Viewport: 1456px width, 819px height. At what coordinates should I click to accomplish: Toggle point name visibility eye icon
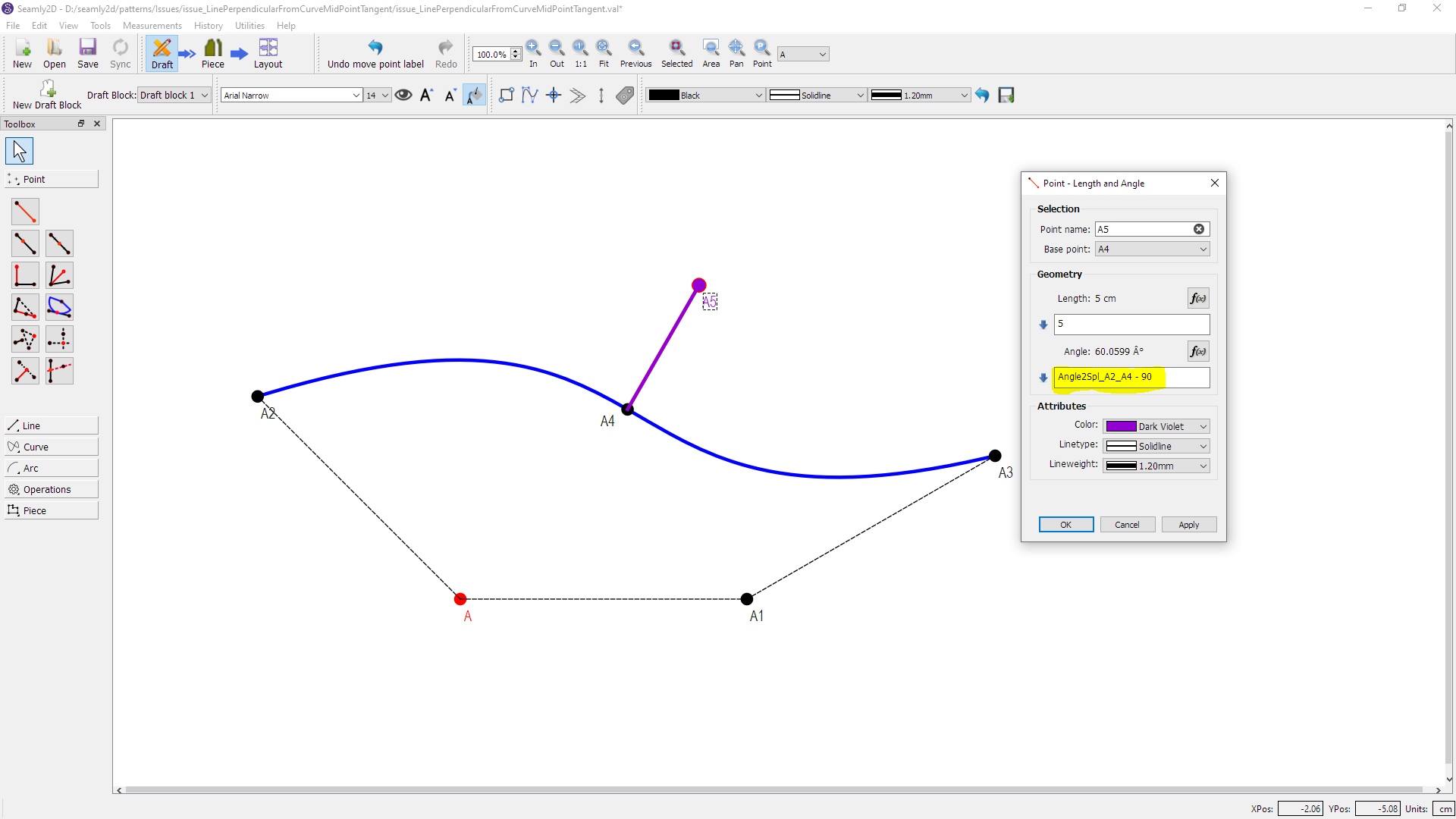pyautogui.click(x=403, y=95)
